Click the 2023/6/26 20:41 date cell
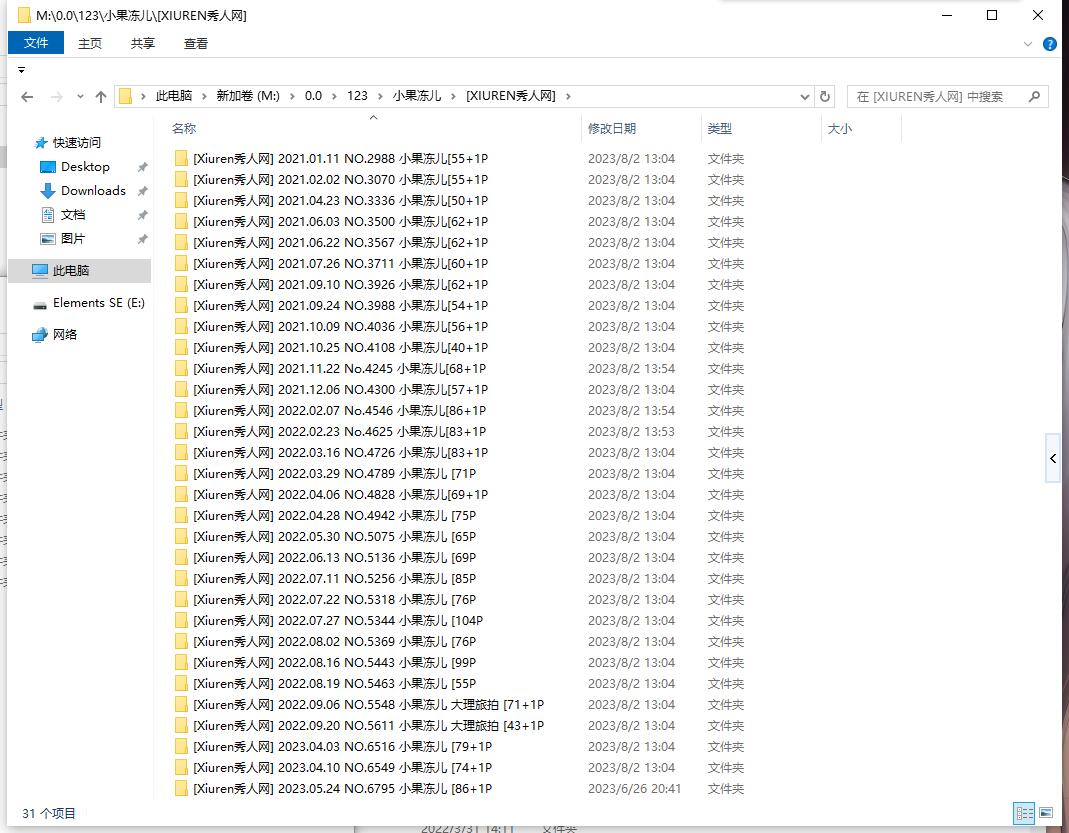This screenshot has height=833, width=1069. tap(634, 789)
